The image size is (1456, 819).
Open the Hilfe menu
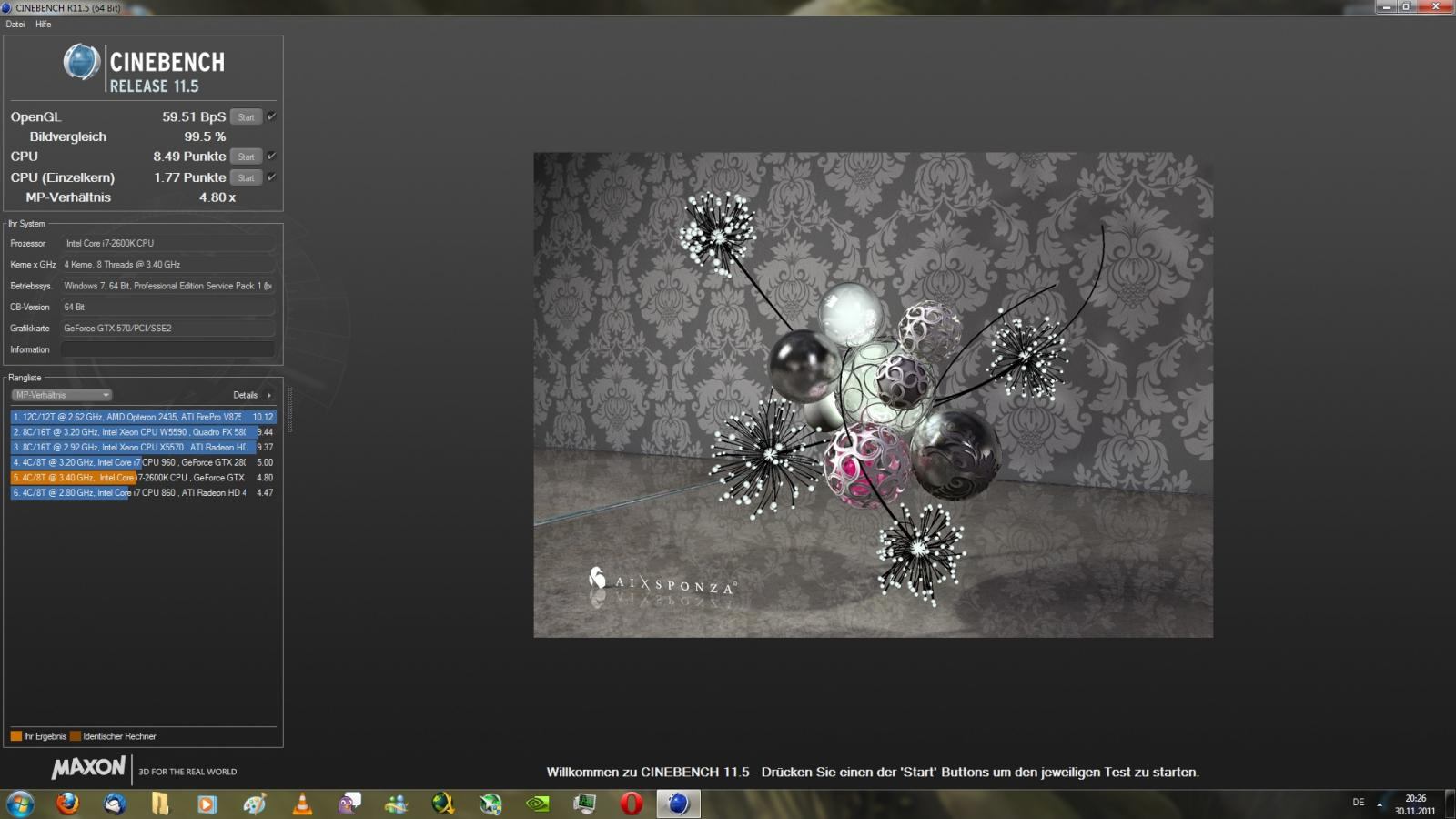43,25
